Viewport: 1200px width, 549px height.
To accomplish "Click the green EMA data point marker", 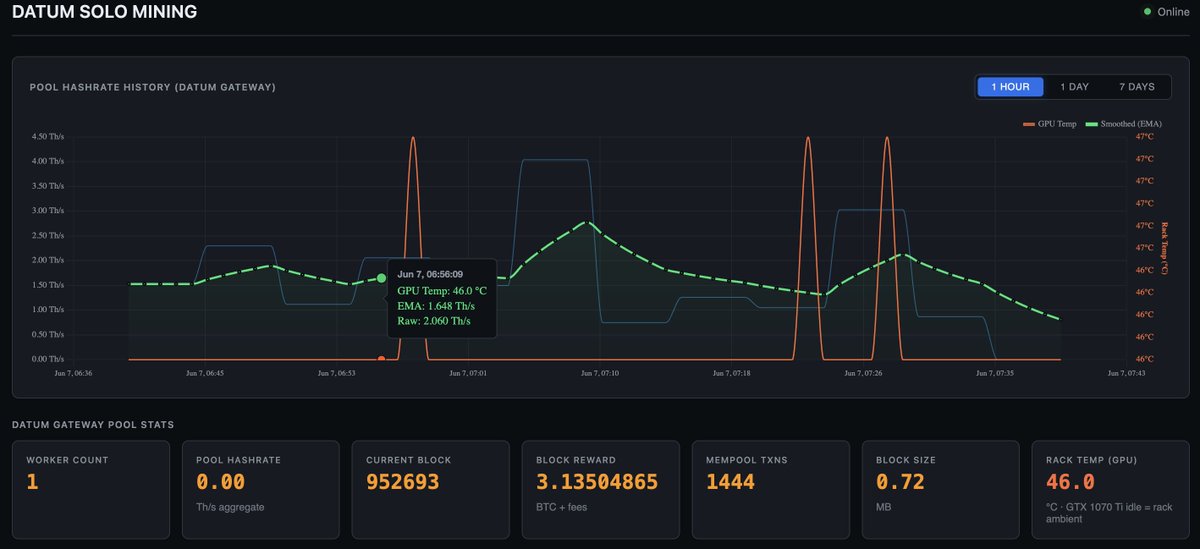I will tap(381, 278).
